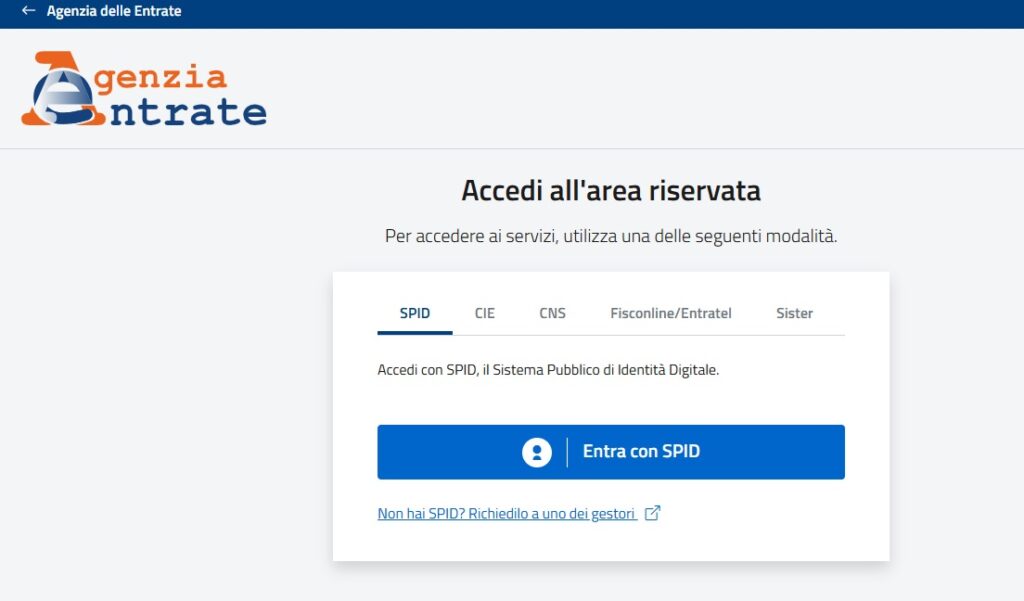Screen dimensions: 1024x601
Task: Click the user avatar icon on SPID button
Action: click(x=537, y=452)
